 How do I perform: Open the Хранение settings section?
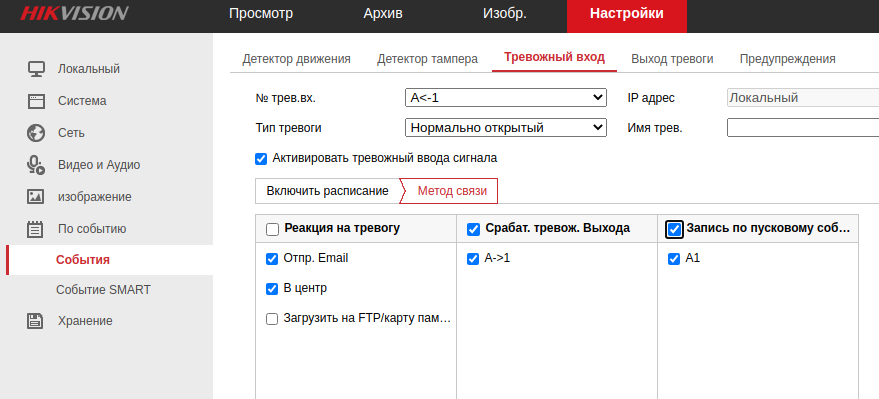(x=85, y=321)
